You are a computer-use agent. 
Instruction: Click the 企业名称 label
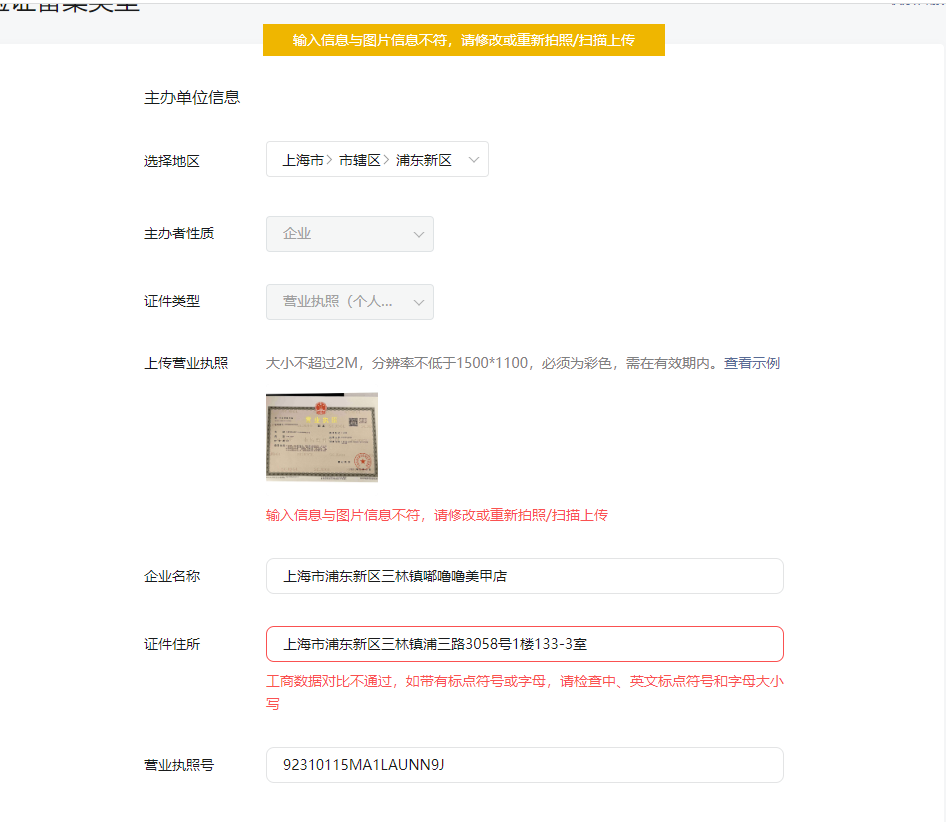[172, 576]
